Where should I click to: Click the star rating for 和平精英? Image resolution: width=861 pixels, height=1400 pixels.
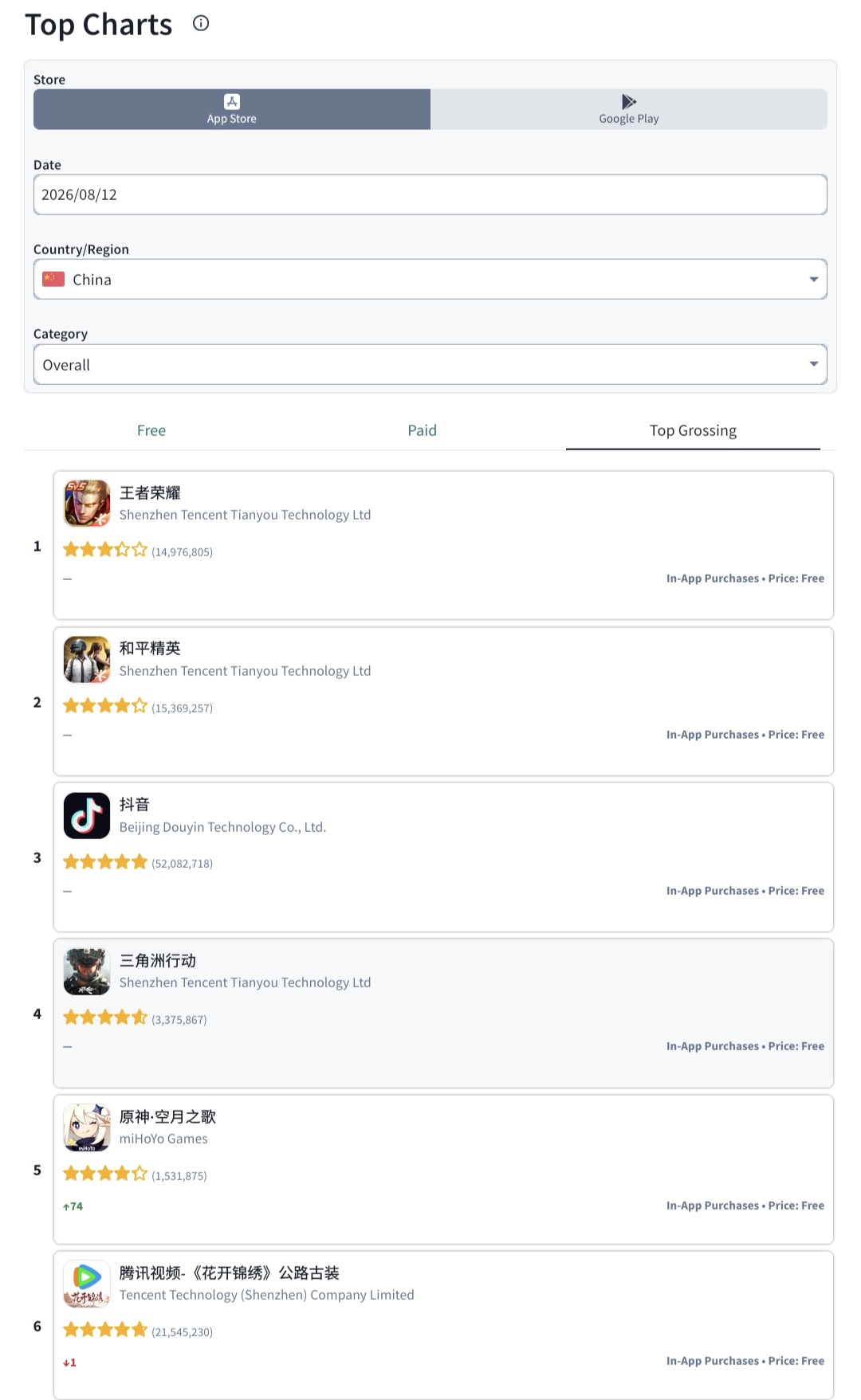point(105,706)
